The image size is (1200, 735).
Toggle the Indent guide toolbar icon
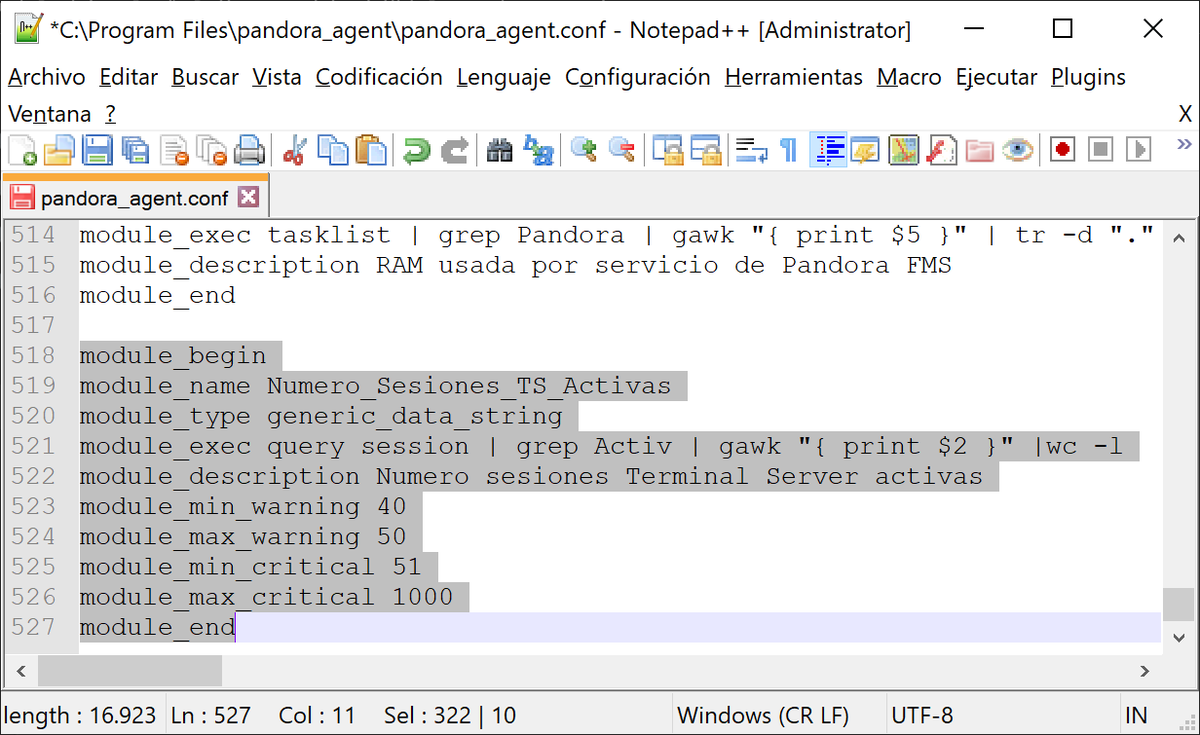tap(828, 150)
